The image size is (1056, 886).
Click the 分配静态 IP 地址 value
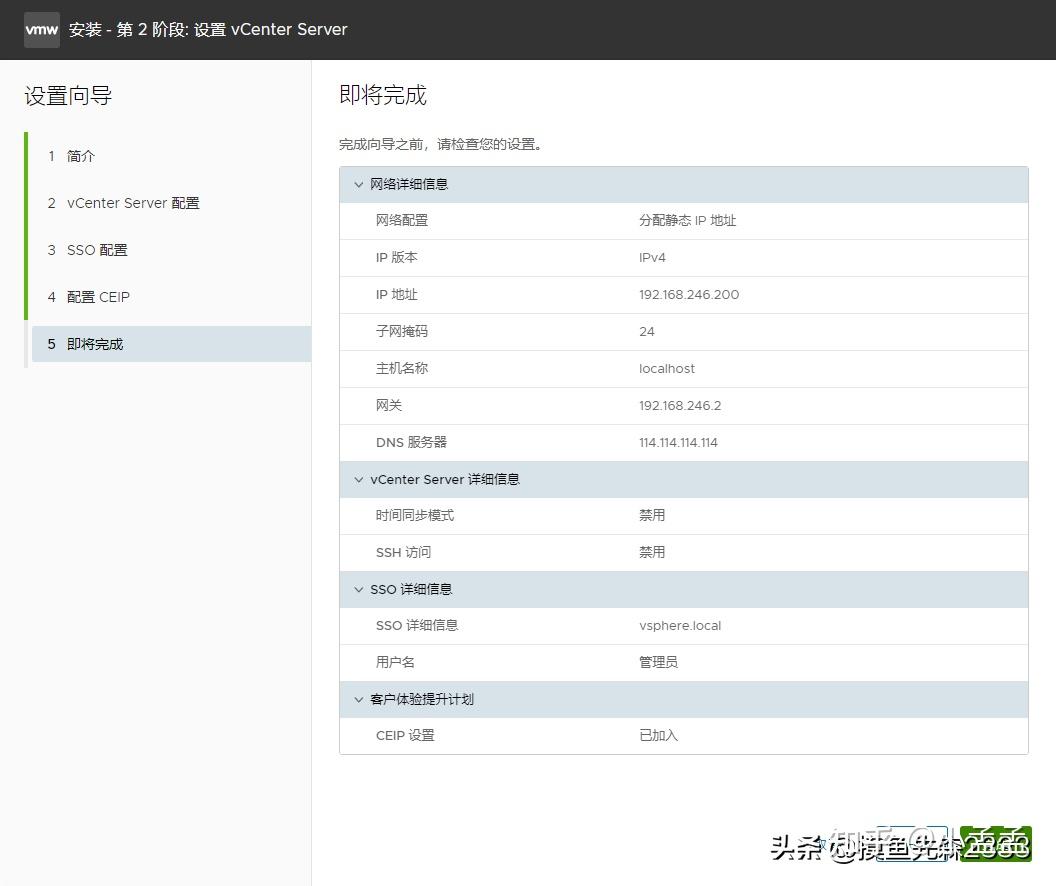click(687, 221)
